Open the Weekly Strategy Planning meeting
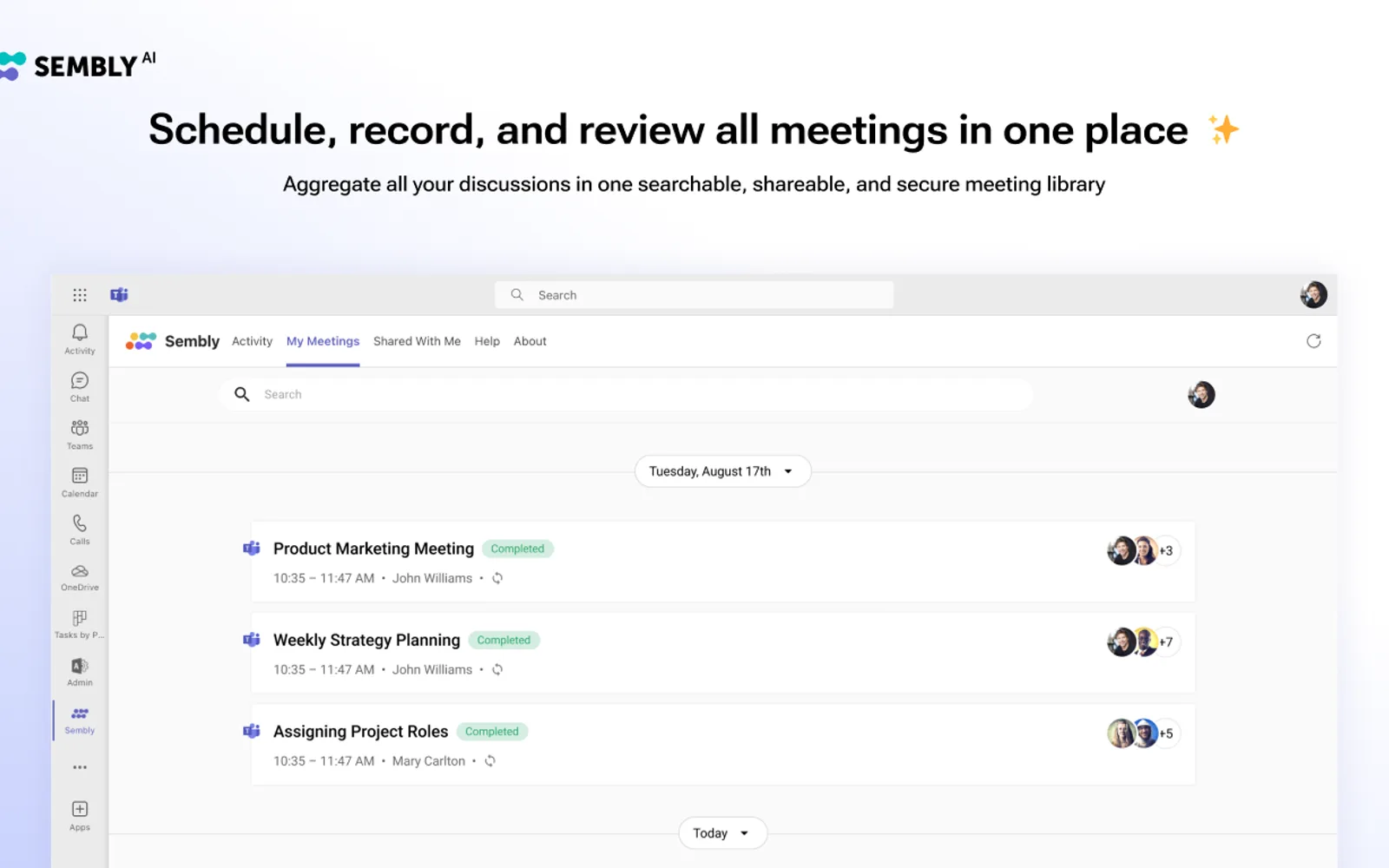1389x868 pixels. 722,653
